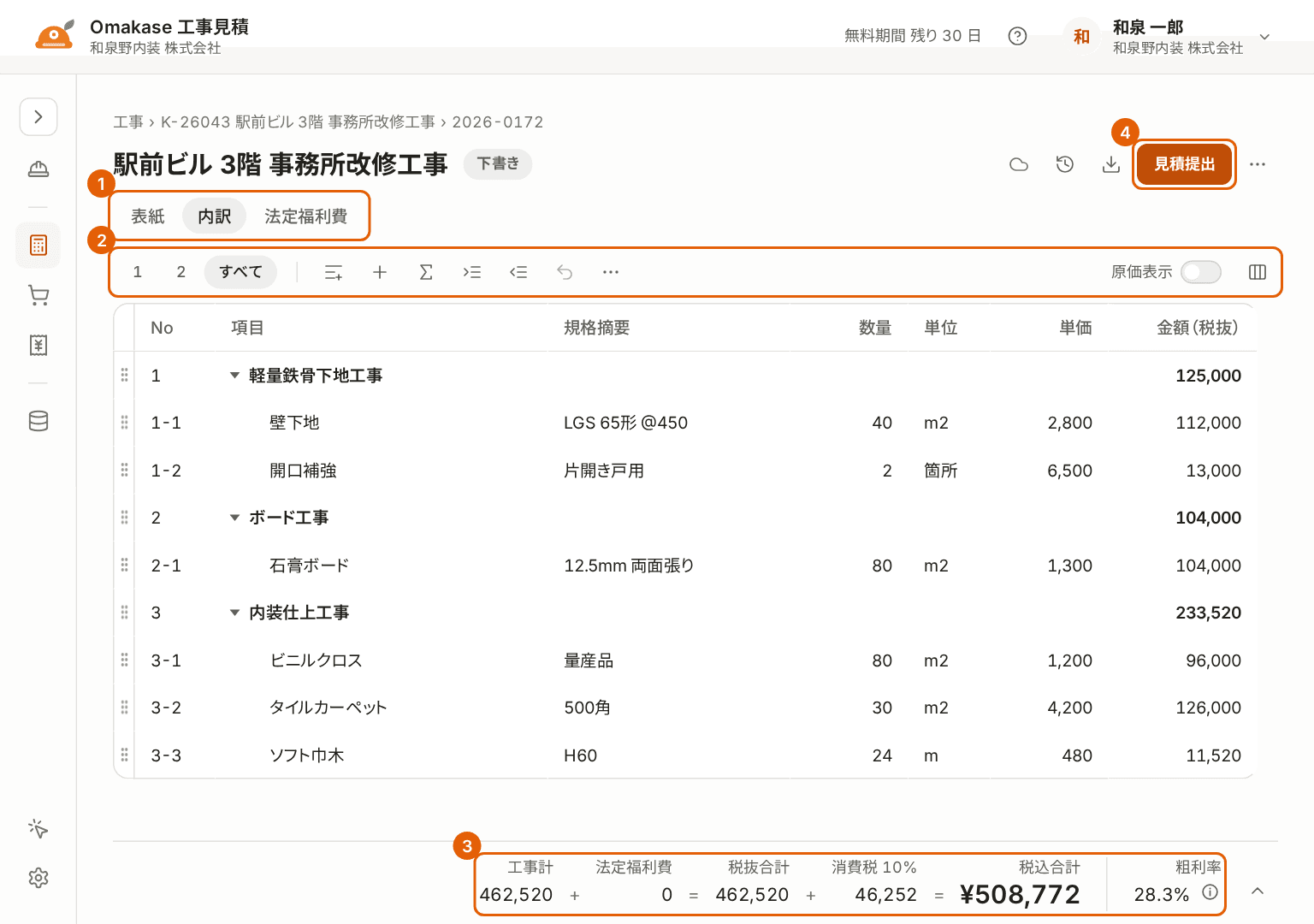Open the yen invoice sidebar icon

point(38,345)
